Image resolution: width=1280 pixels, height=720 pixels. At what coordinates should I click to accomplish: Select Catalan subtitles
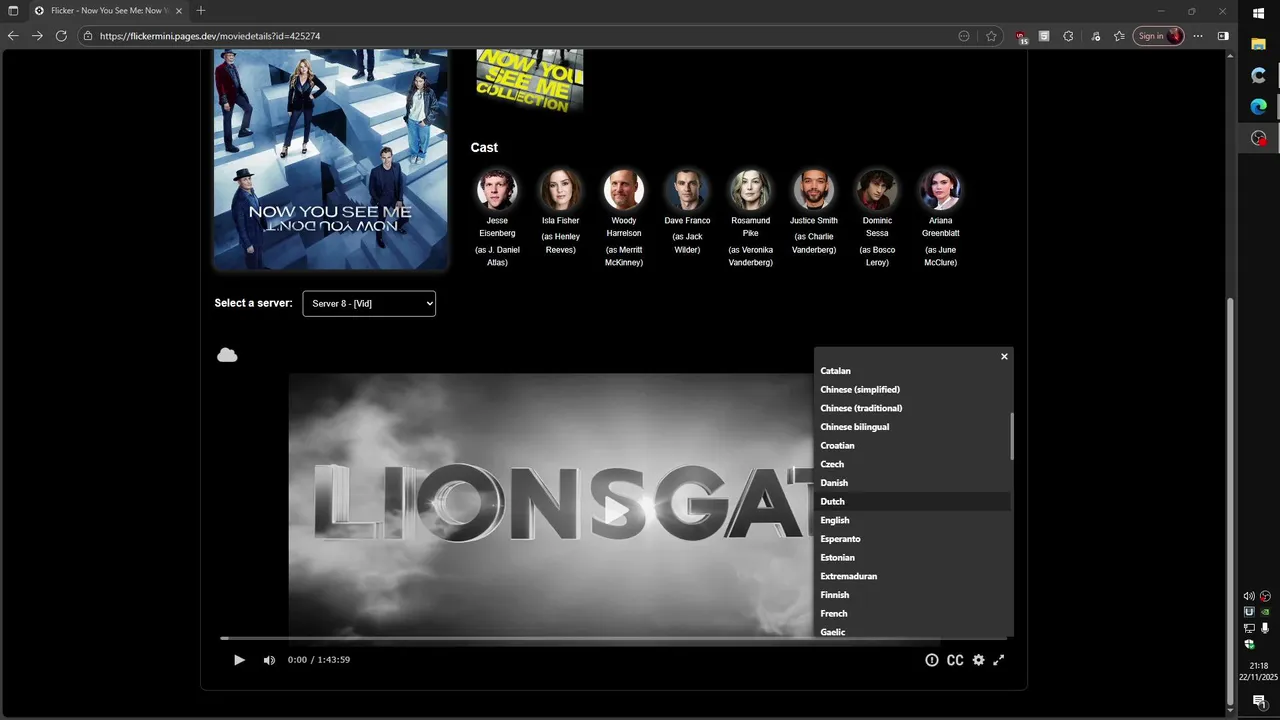coord(912,371)
